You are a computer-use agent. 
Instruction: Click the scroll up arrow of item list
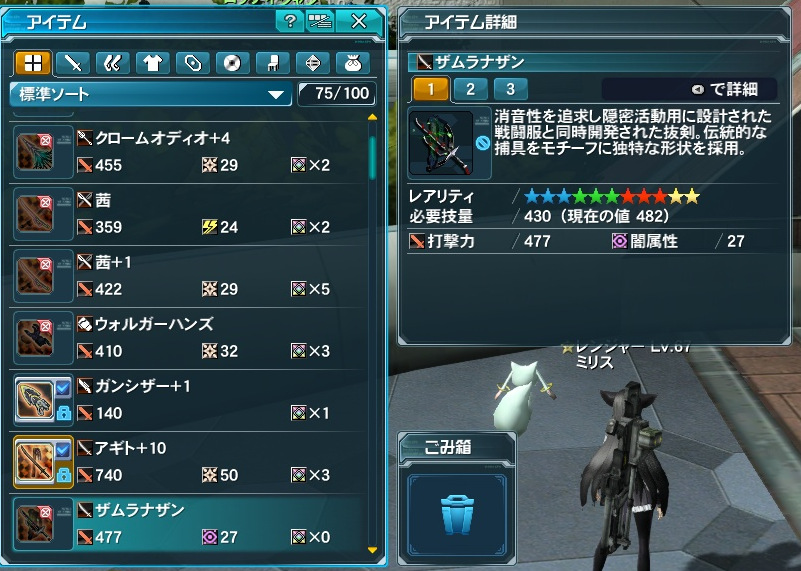coord(372,117)
